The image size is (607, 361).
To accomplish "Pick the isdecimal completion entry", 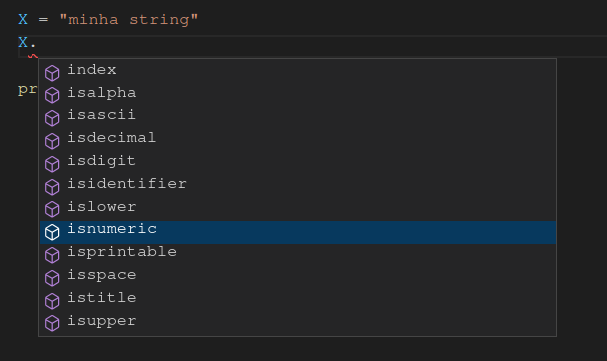I will pyautogui.click(x=298, y=139).
